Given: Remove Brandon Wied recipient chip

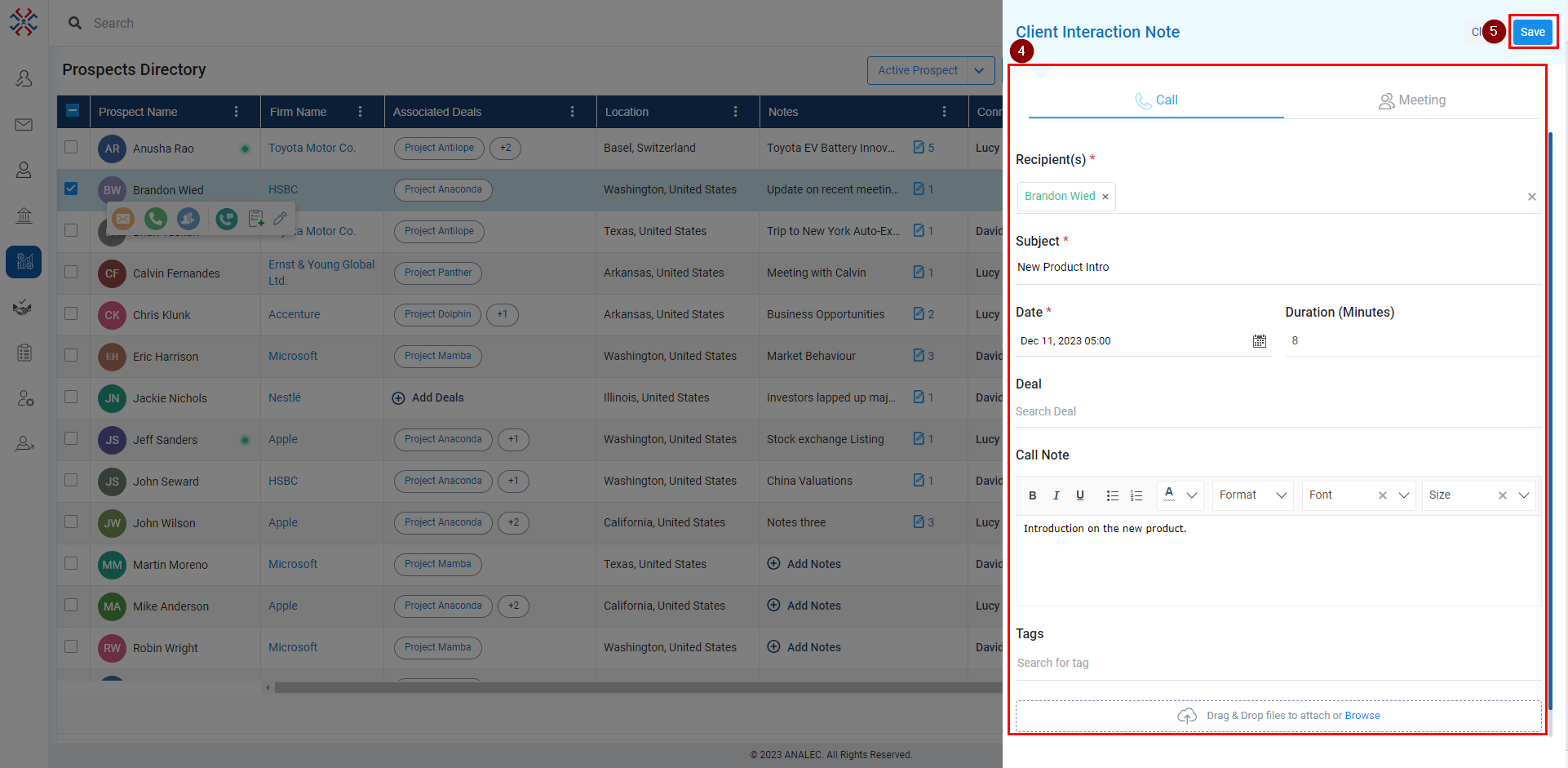Looking at the screenshot, I should pos(1105,197).
